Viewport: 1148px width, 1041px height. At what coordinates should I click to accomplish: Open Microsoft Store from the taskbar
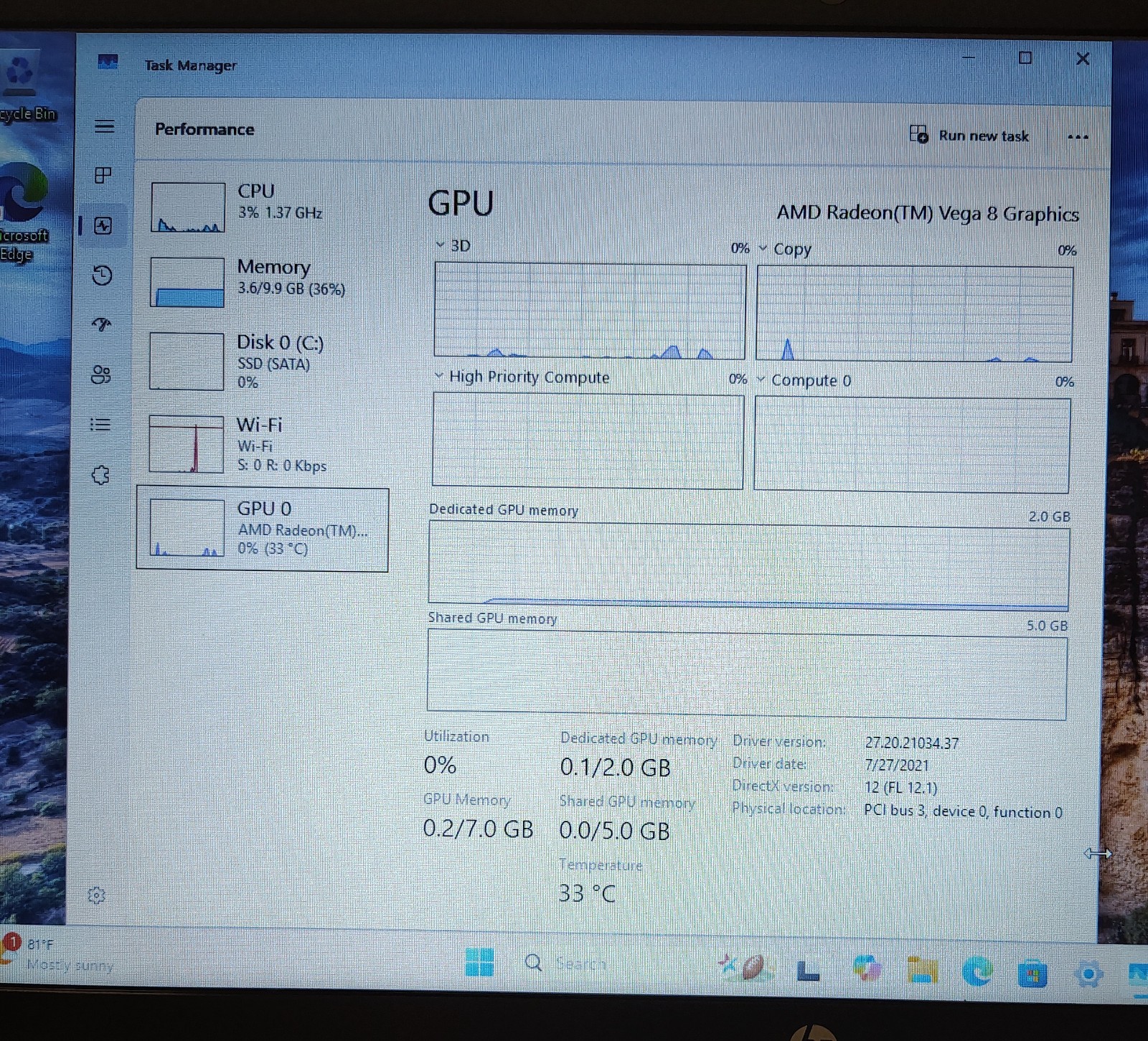[1032, 973]
